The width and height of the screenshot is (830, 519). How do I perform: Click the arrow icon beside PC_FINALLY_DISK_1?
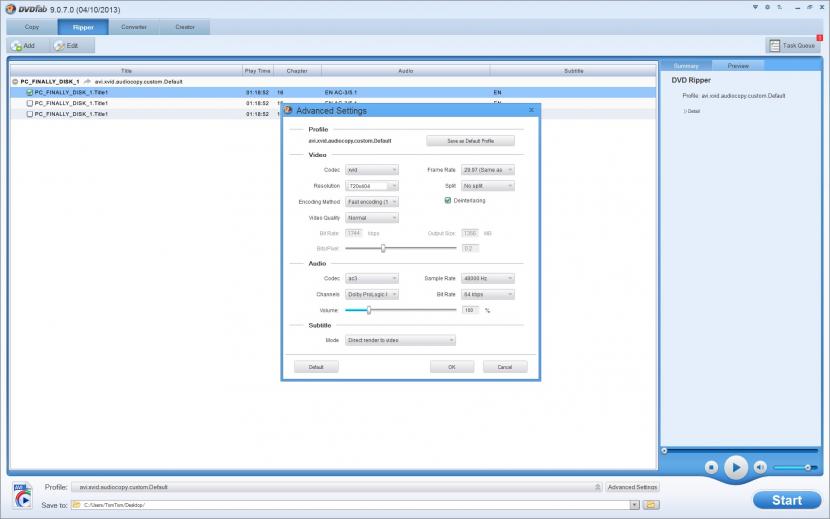[x=87, y=82]
